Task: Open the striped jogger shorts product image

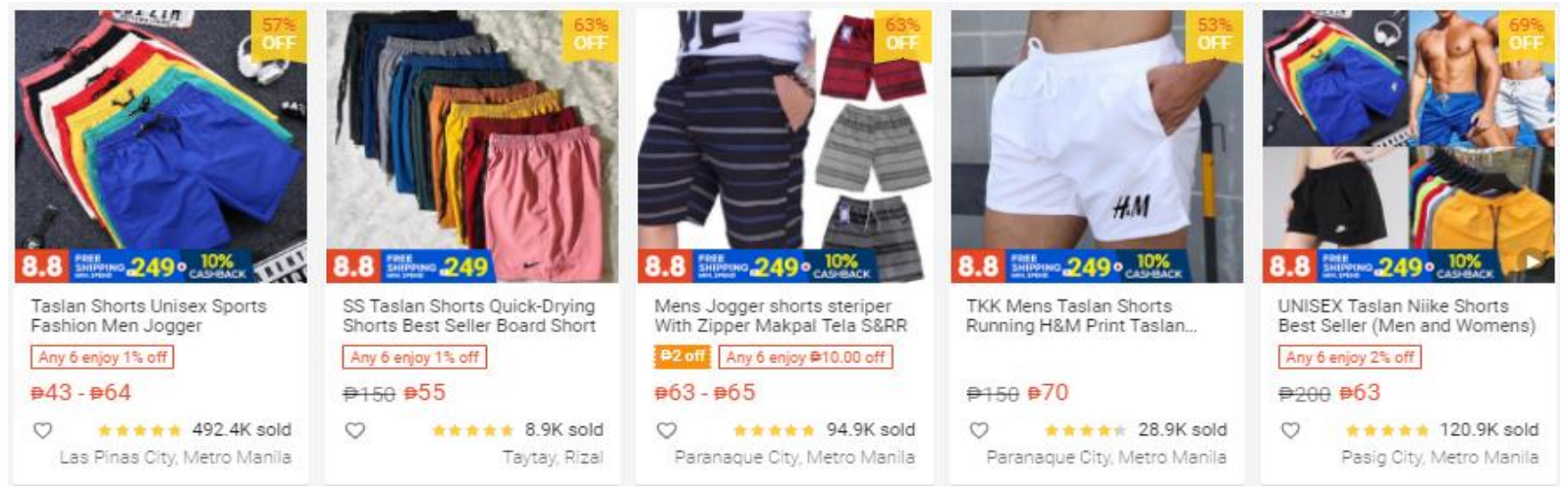Action: click(x=784, y=146)
